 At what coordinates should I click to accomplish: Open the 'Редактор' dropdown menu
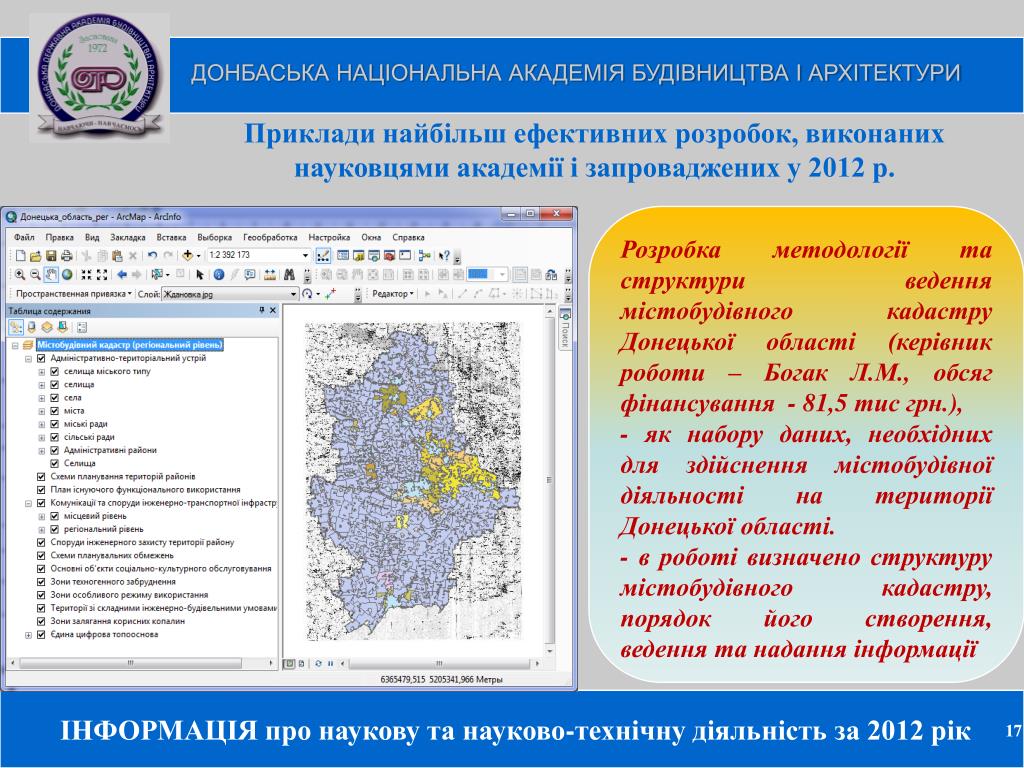[392, 294]
